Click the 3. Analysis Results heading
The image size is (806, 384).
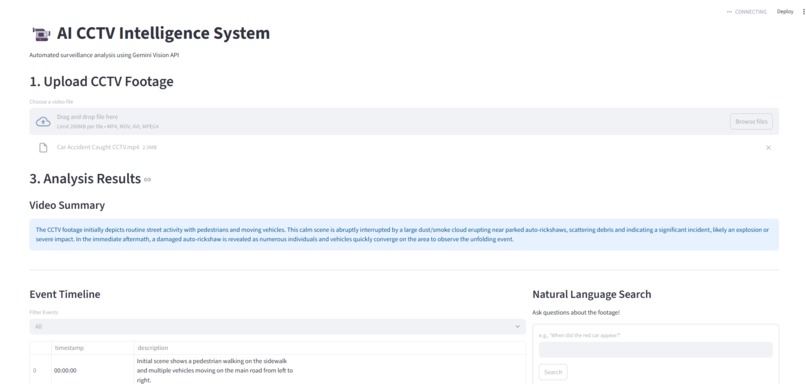coord(85,179)
